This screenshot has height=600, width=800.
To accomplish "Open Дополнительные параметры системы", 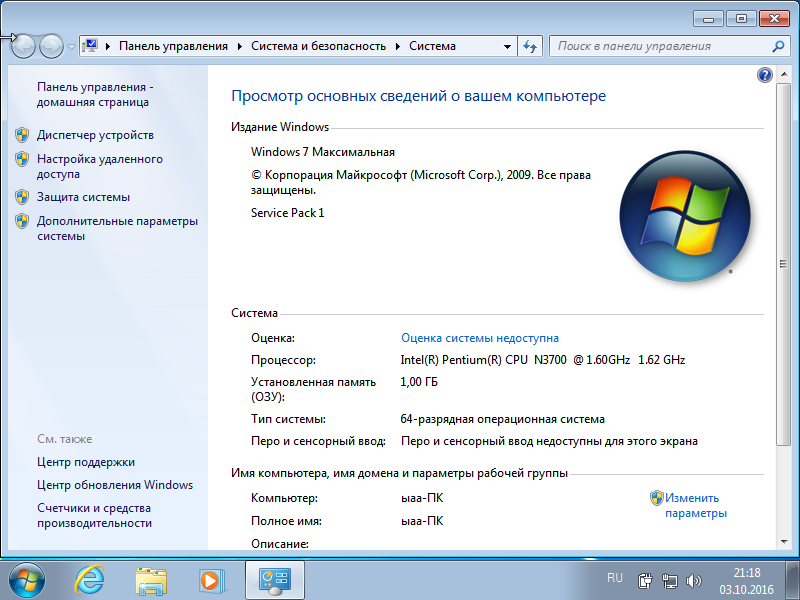I will click(117, 229).
